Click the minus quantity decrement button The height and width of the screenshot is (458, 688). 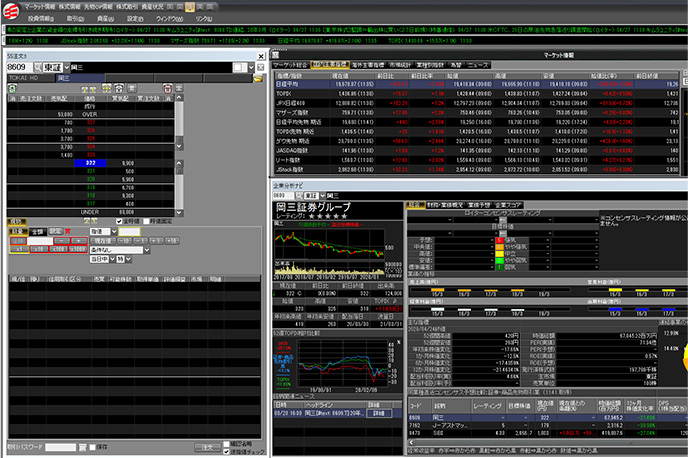pyautogui.click(x=62, y=241)
